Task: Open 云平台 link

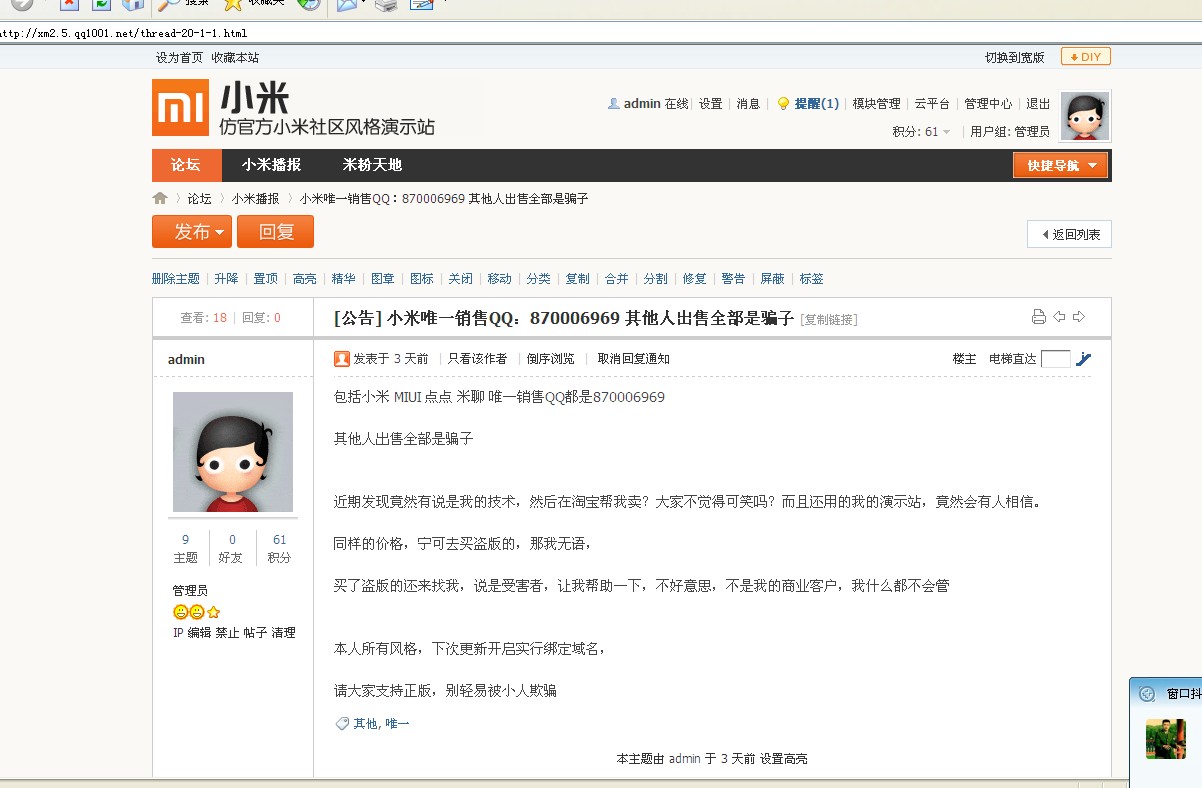Action: 932,104
